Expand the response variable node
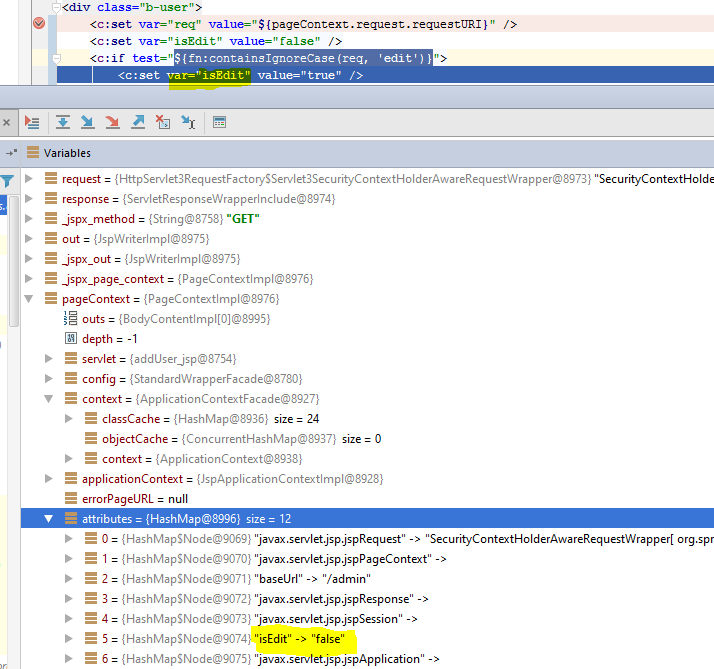The image size is (714, 669). (x=29, y=199)
